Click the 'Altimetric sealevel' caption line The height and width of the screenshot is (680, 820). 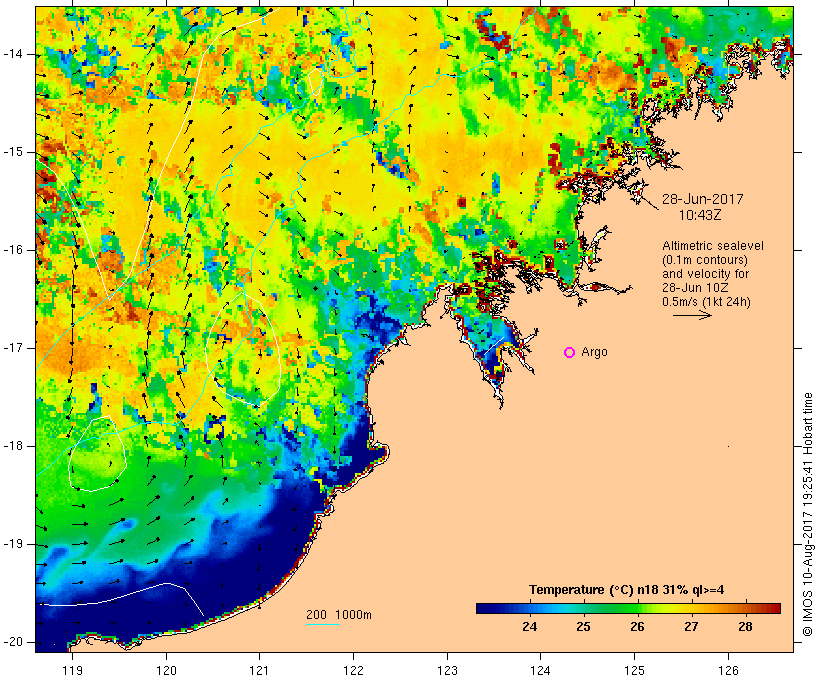713,246
